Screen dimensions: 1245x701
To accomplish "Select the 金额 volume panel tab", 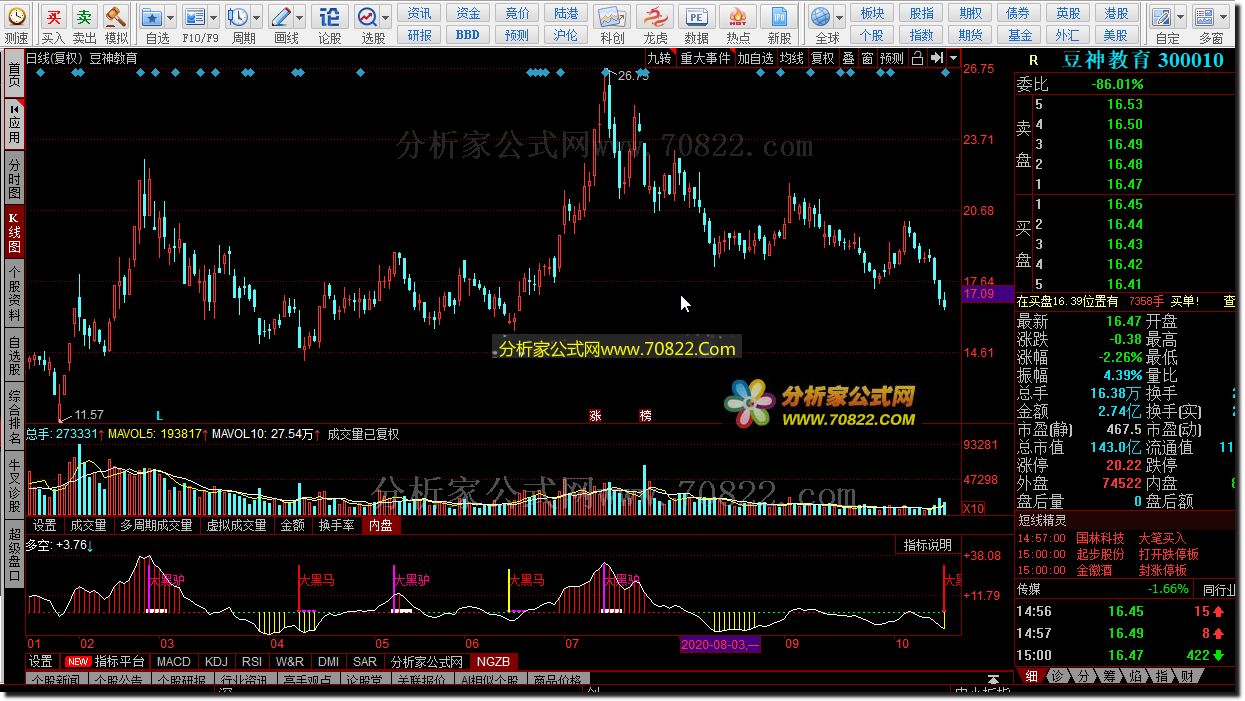I will coord(292,524).
